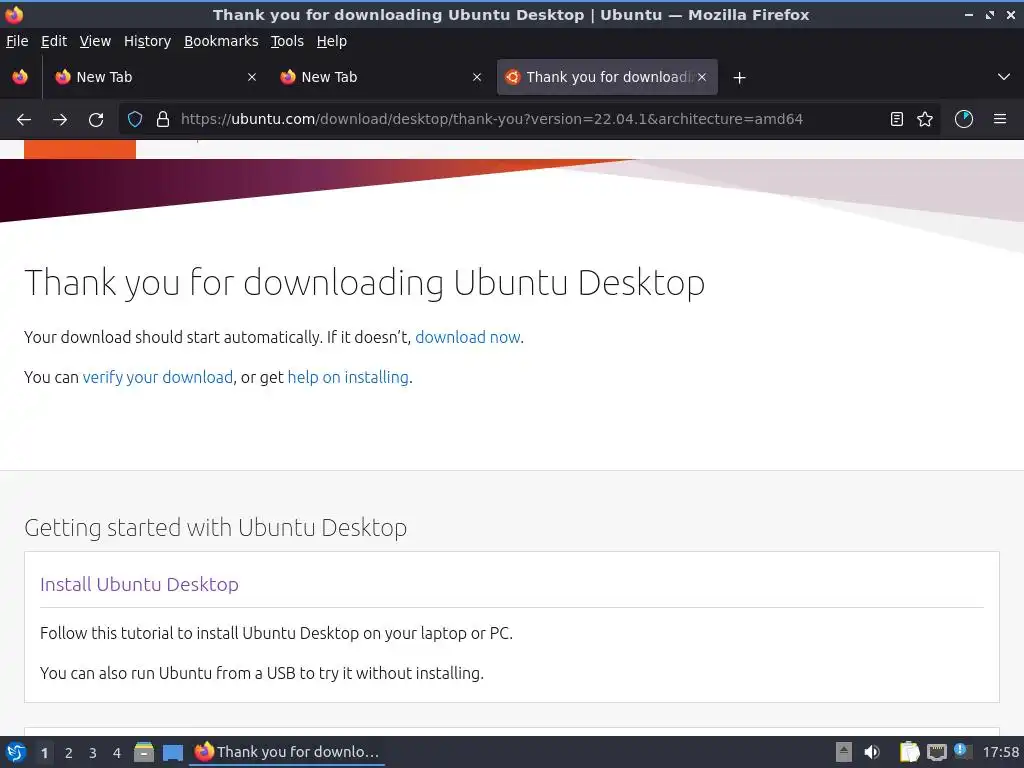Click the Getting started with Ubuntu Desktop heading
Viewport: 1024px width, 768px height.
(216, 528)
